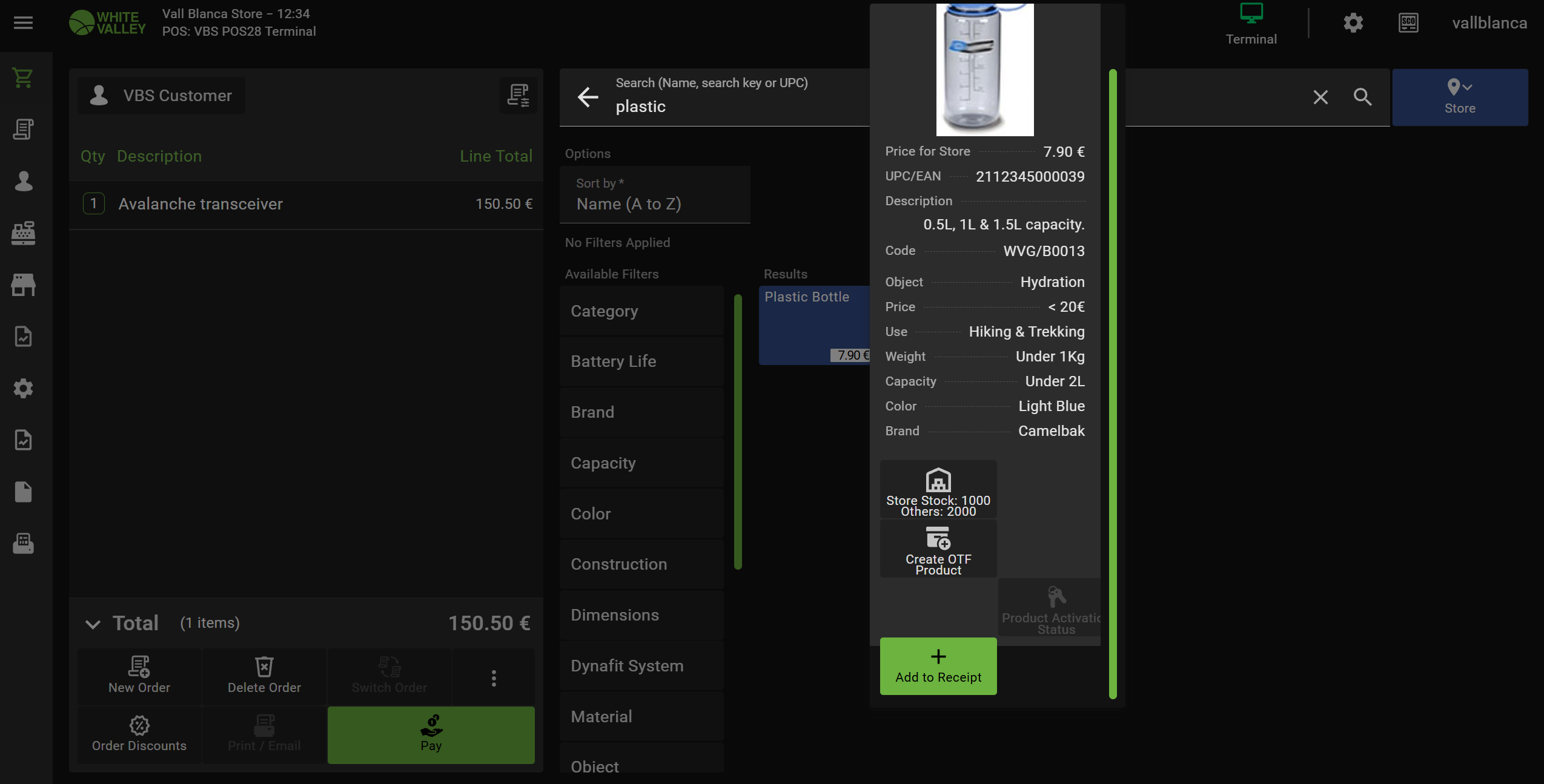
Task: Expand the Brand filter
Action: point(641,412)
